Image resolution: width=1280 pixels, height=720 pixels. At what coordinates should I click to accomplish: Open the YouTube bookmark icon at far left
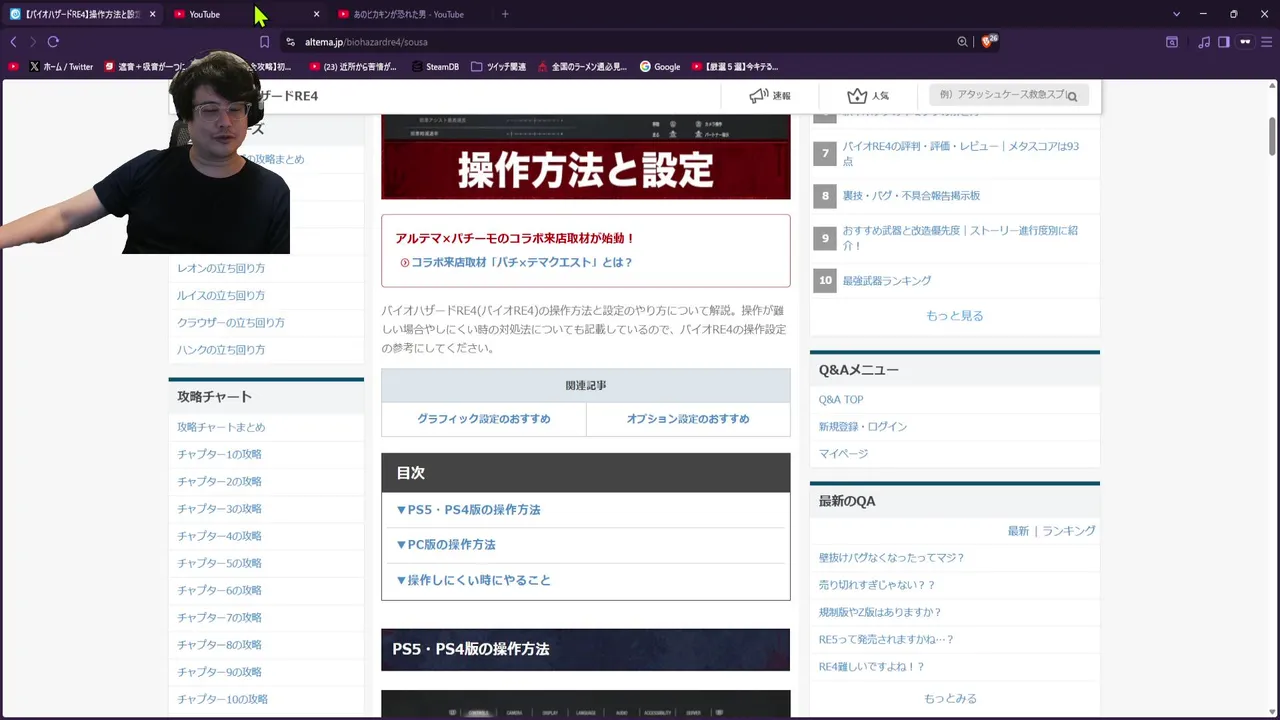click(13, 67)
